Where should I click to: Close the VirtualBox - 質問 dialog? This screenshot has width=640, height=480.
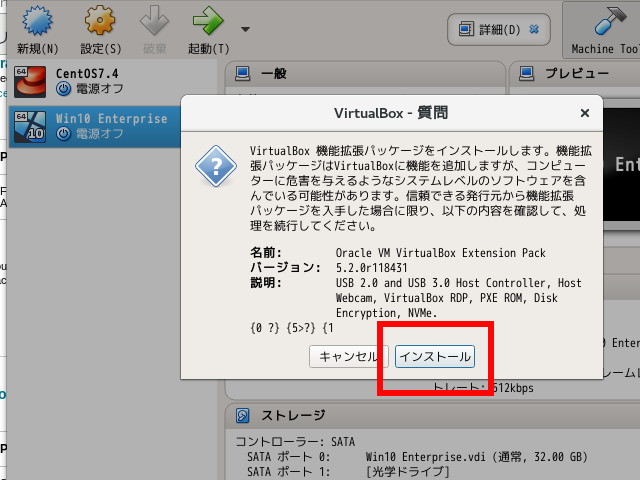[x=585, y=113]
